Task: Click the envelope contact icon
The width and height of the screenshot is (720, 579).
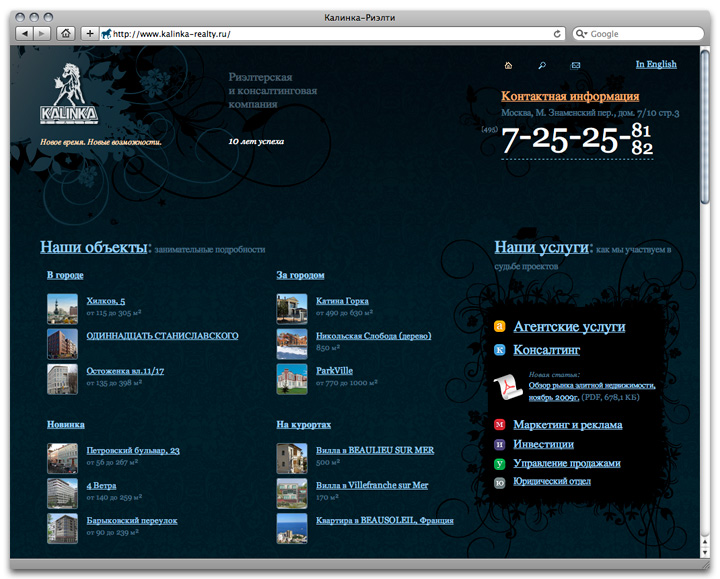Action: point(576,65)
